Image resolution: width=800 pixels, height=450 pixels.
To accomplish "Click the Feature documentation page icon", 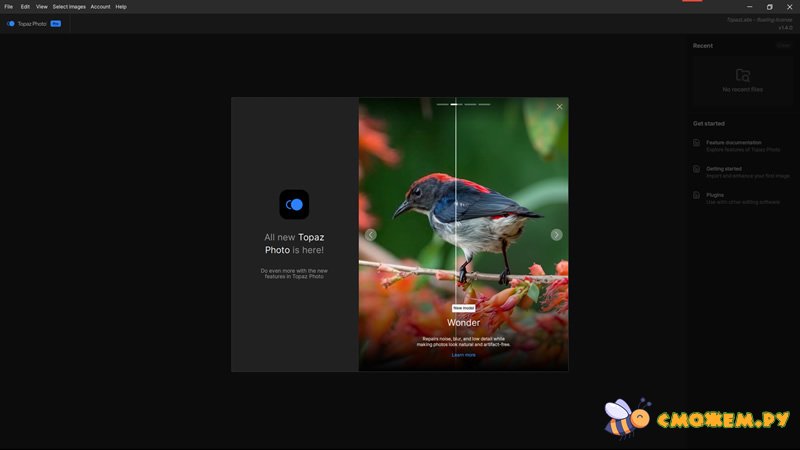I will click(697, 143).
